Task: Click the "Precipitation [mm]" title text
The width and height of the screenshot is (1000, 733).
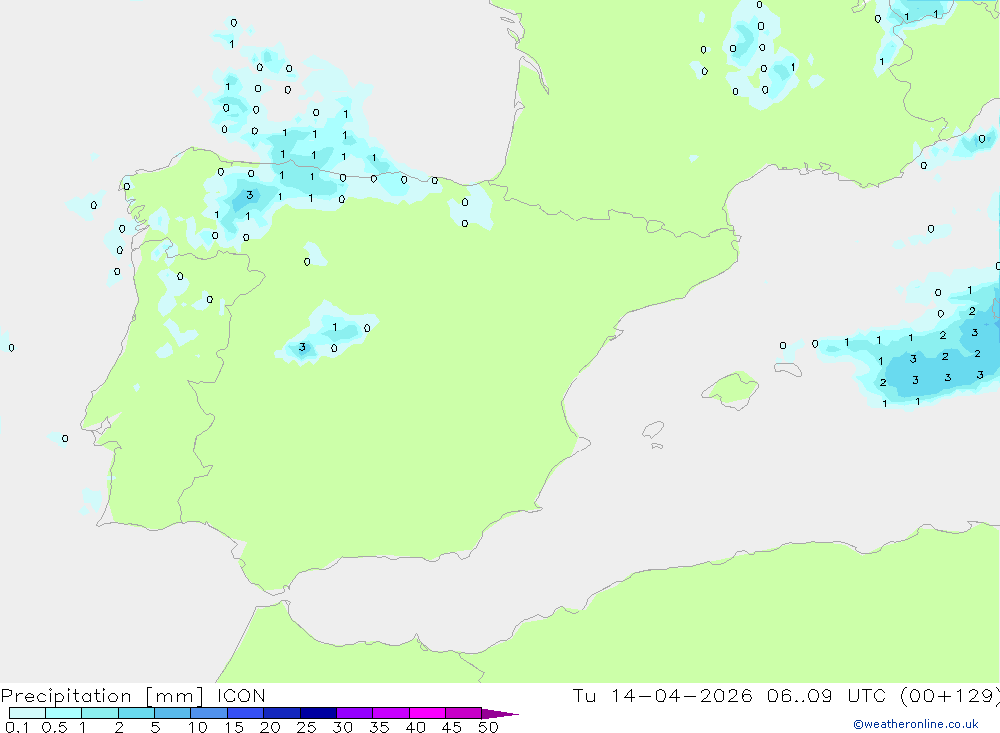Action: click(102, 696)
